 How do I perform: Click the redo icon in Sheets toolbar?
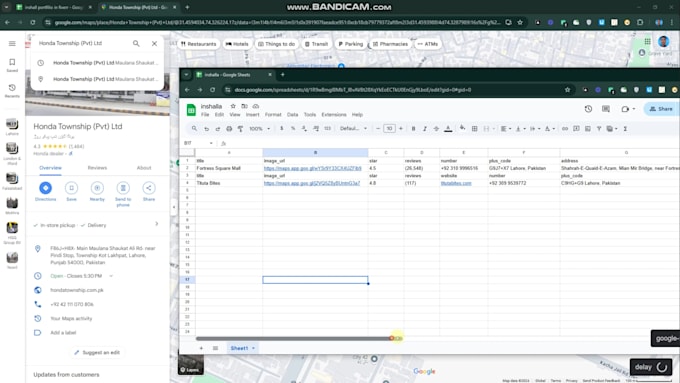click(218, 129)
